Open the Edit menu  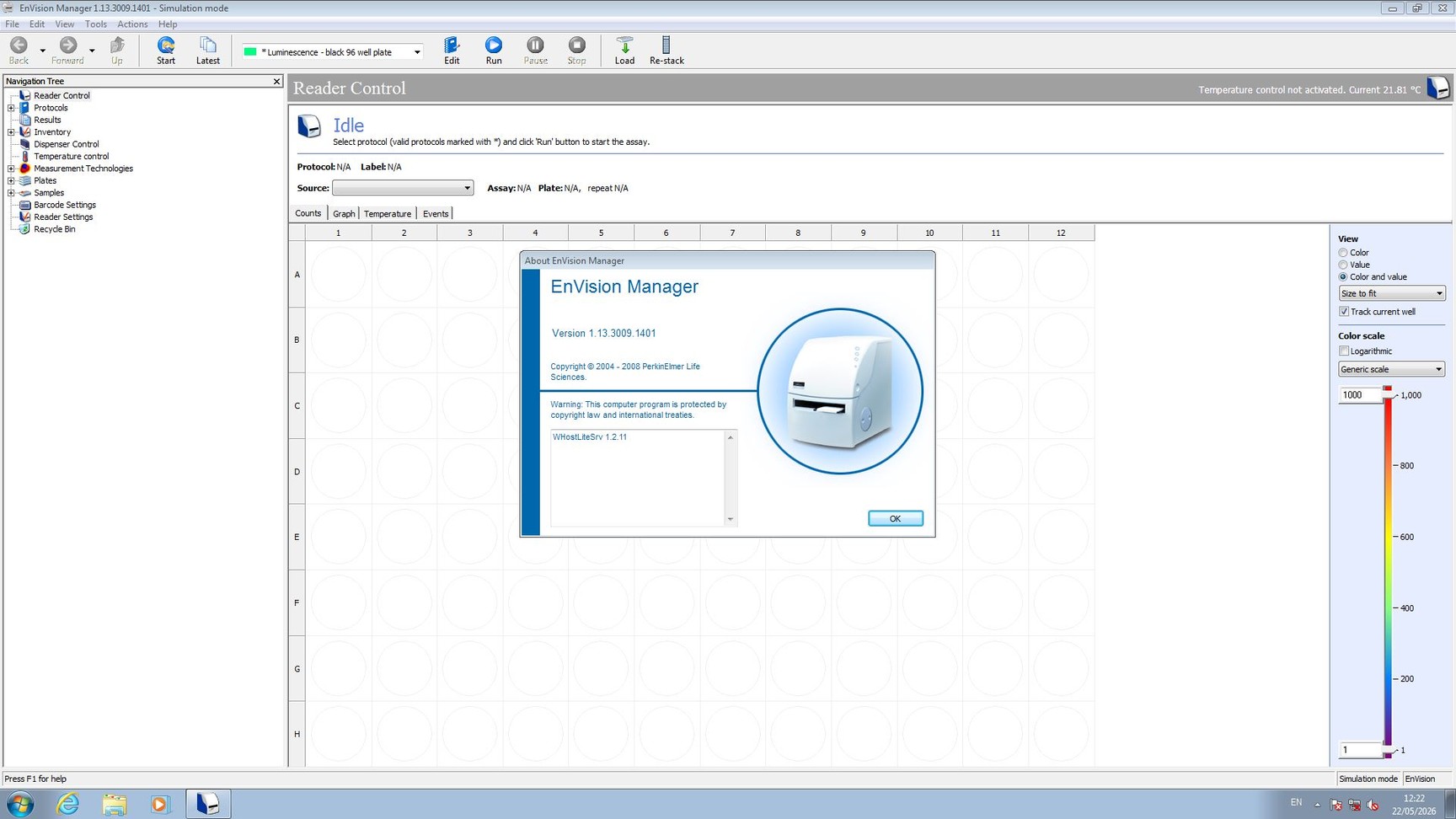(x=37, y=24)
